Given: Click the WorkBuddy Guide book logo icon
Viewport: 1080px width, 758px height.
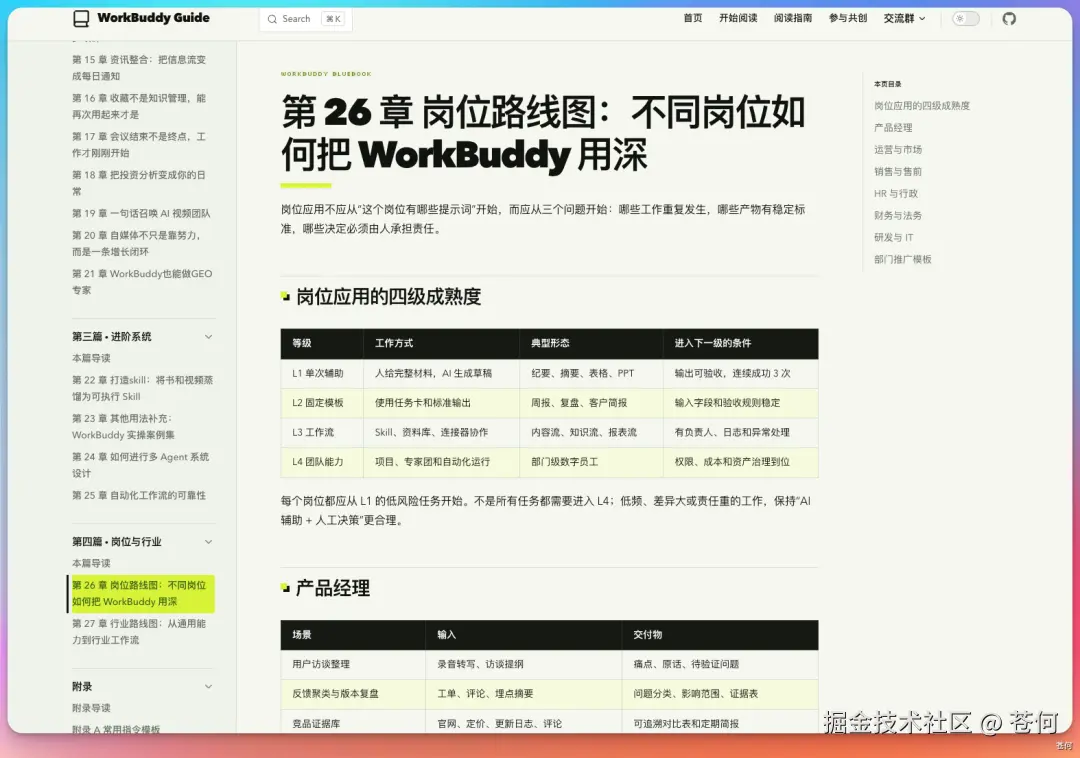Looking at the screenshot, I should coord(81,19).
